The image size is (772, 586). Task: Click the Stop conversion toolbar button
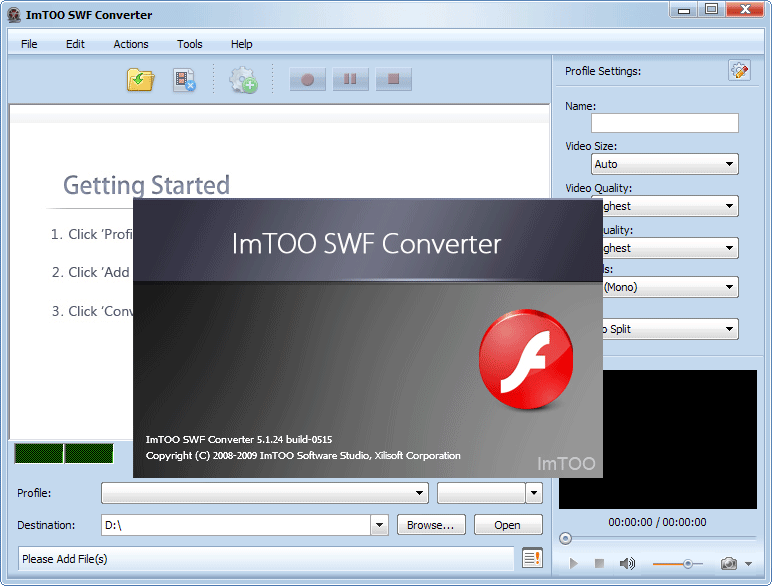click(x=393, y=79)
